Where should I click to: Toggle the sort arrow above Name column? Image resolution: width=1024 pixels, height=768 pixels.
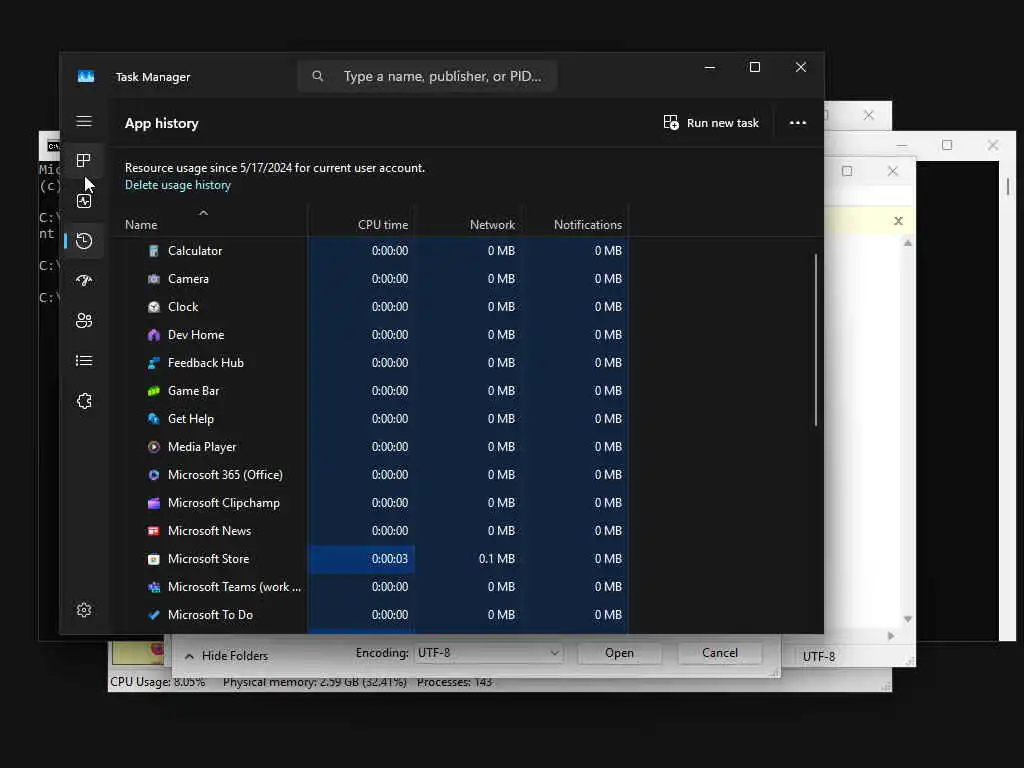point(203,213)
